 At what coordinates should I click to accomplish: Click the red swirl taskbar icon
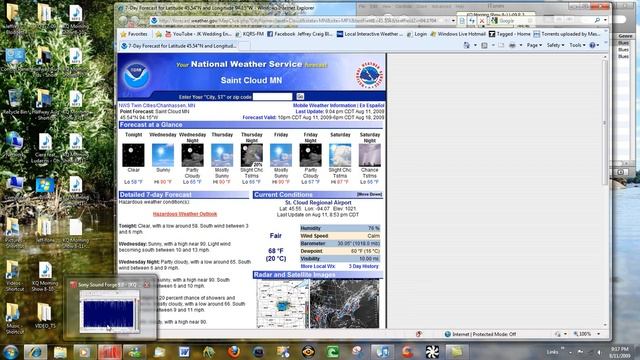[407, 352]
